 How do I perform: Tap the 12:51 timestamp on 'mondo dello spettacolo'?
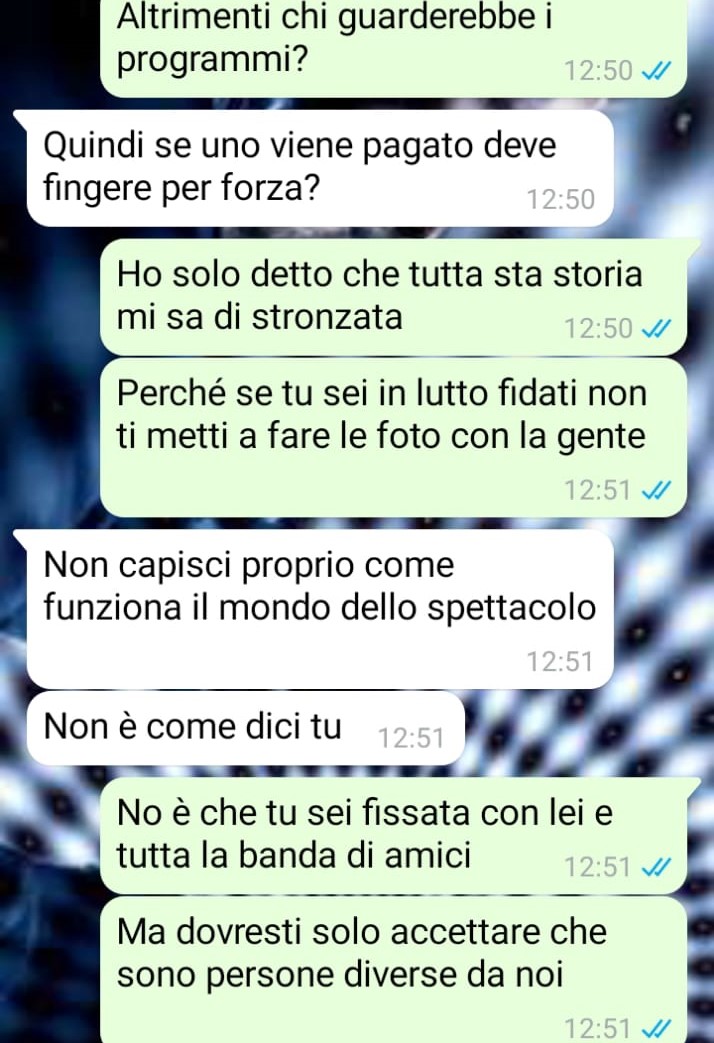[x=560, y=662]
